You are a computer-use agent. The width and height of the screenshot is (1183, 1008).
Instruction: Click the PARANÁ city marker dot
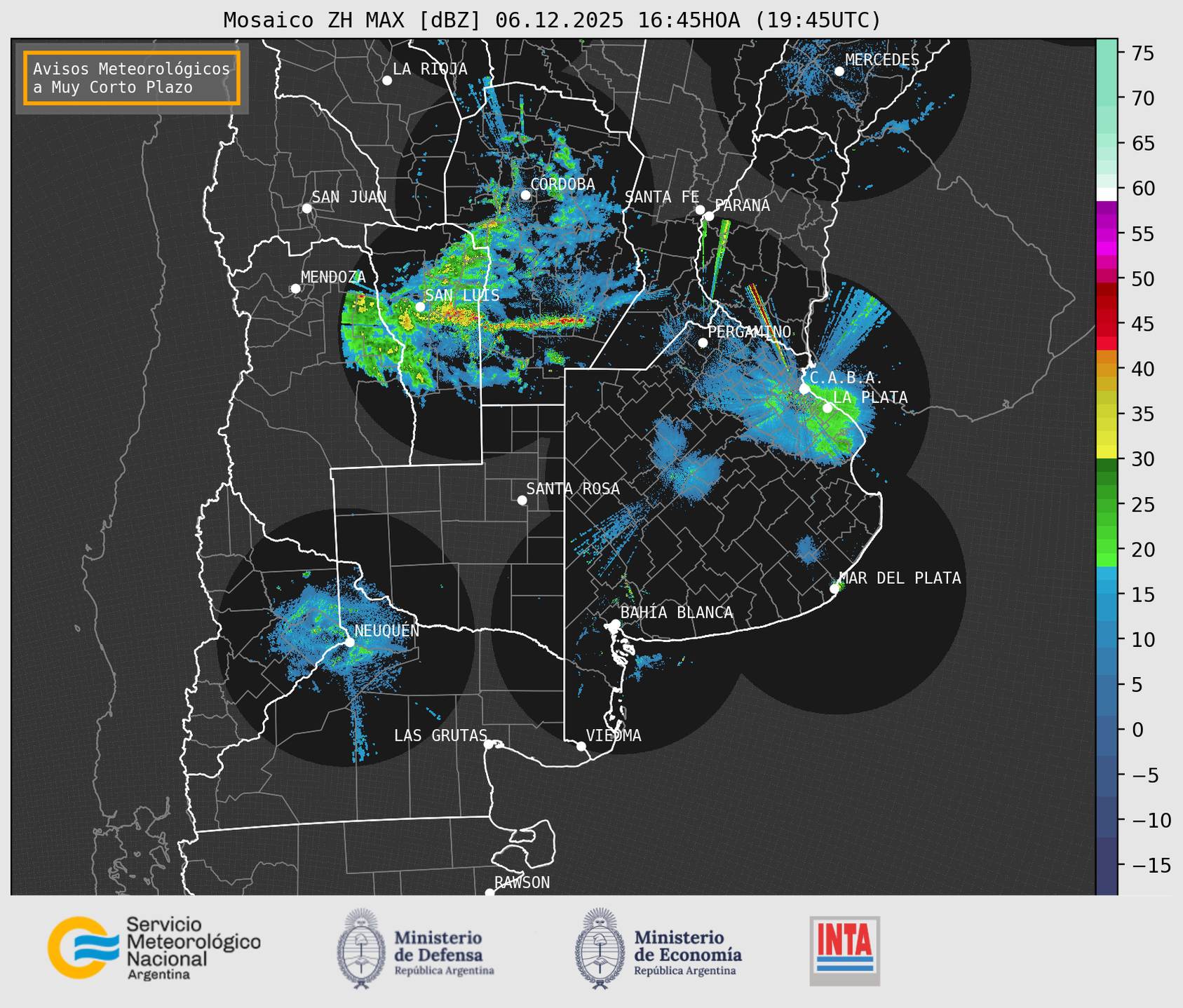coord(709,216)
